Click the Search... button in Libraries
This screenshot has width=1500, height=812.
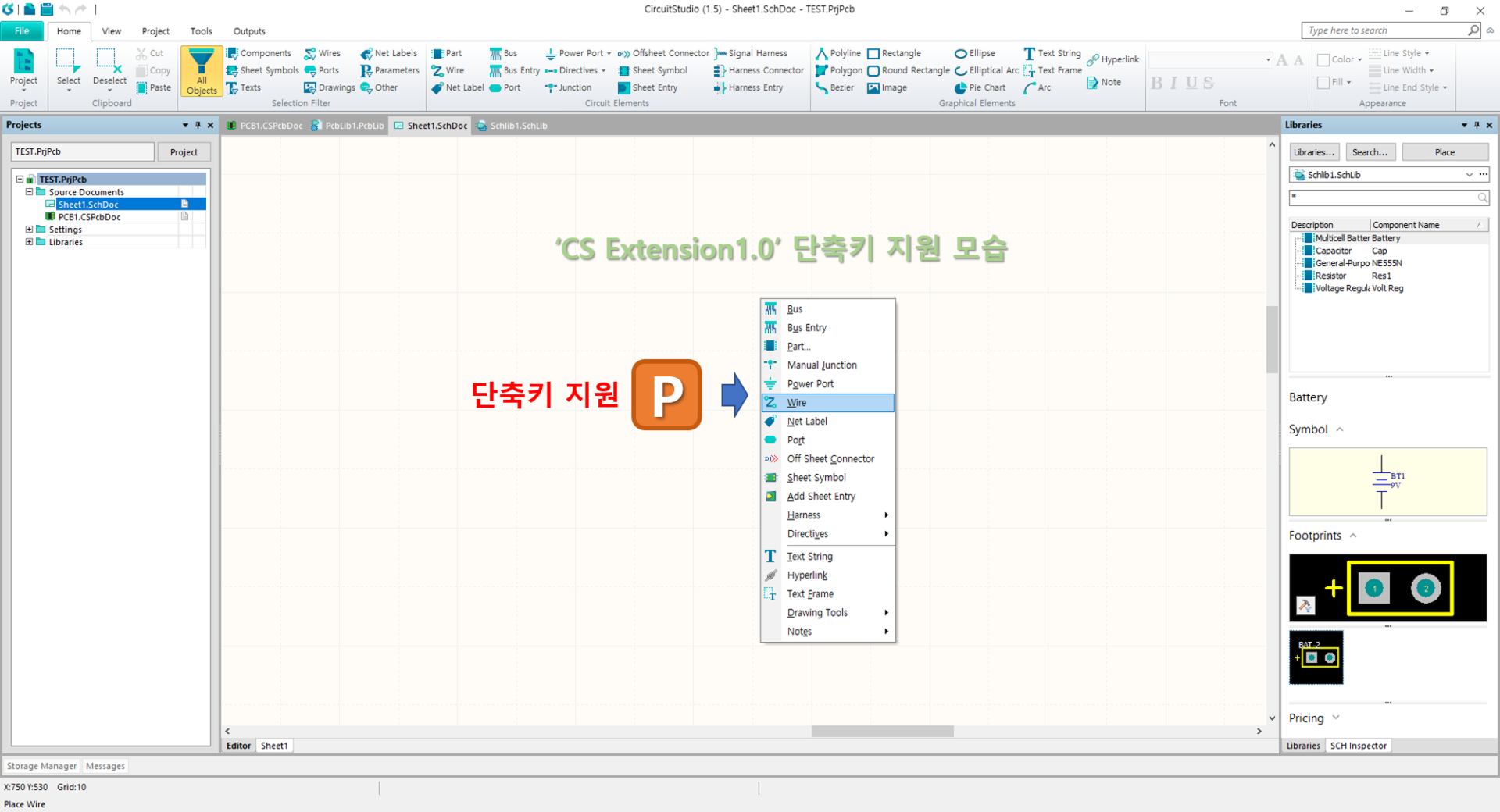coord(1370,152)
